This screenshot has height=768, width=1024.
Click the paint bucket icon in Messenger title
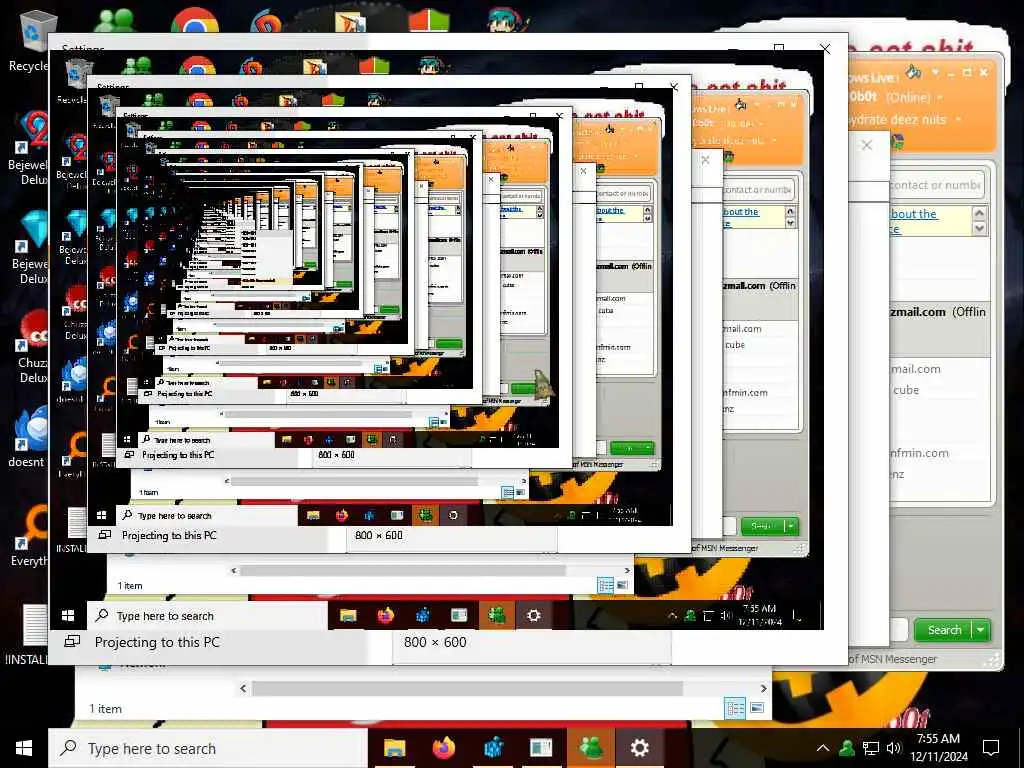point(912,71)
